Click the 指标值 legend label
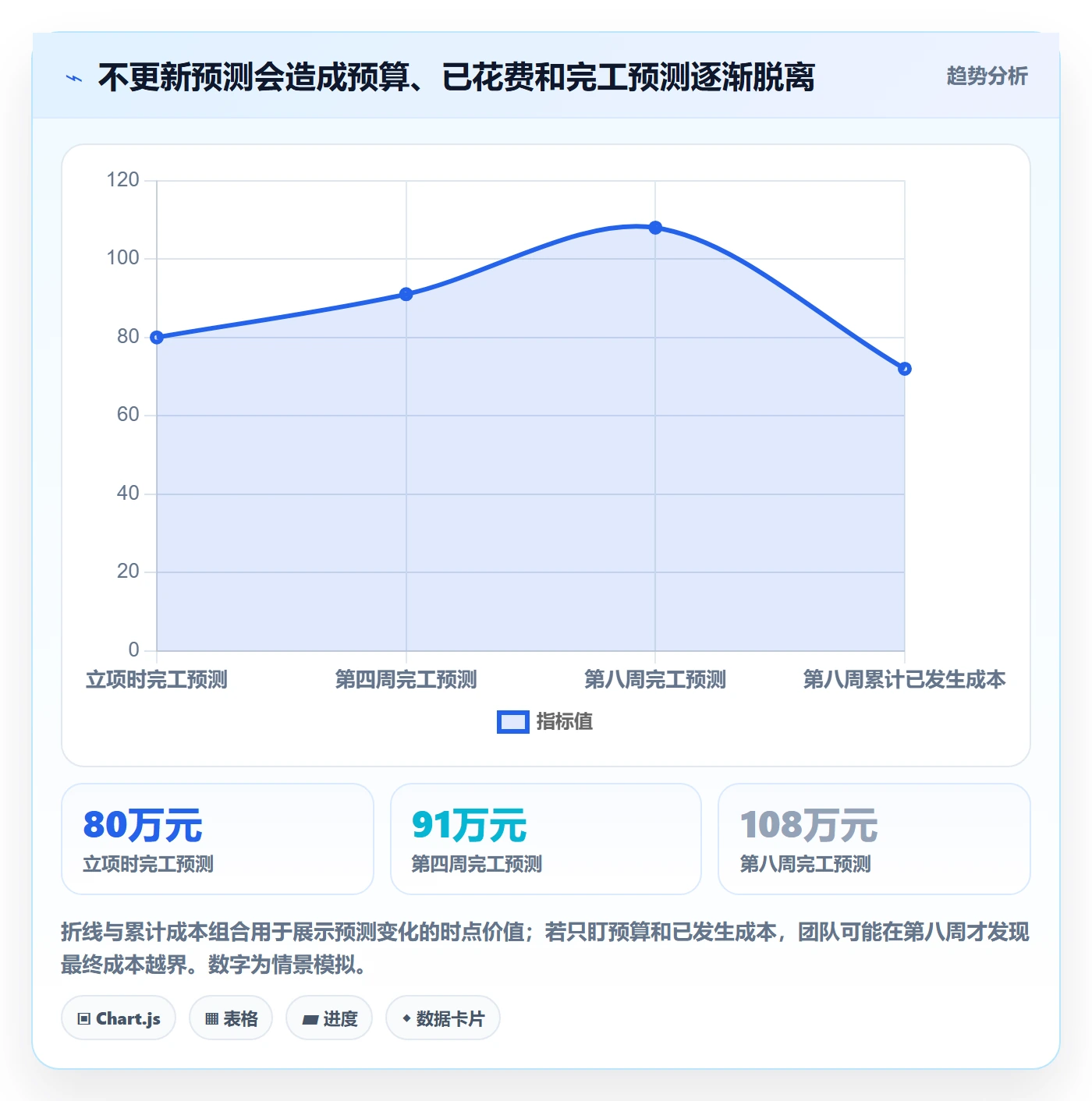Image resolution: width=1092 pixels, height=1101 pixels. [x=565, y=722]
